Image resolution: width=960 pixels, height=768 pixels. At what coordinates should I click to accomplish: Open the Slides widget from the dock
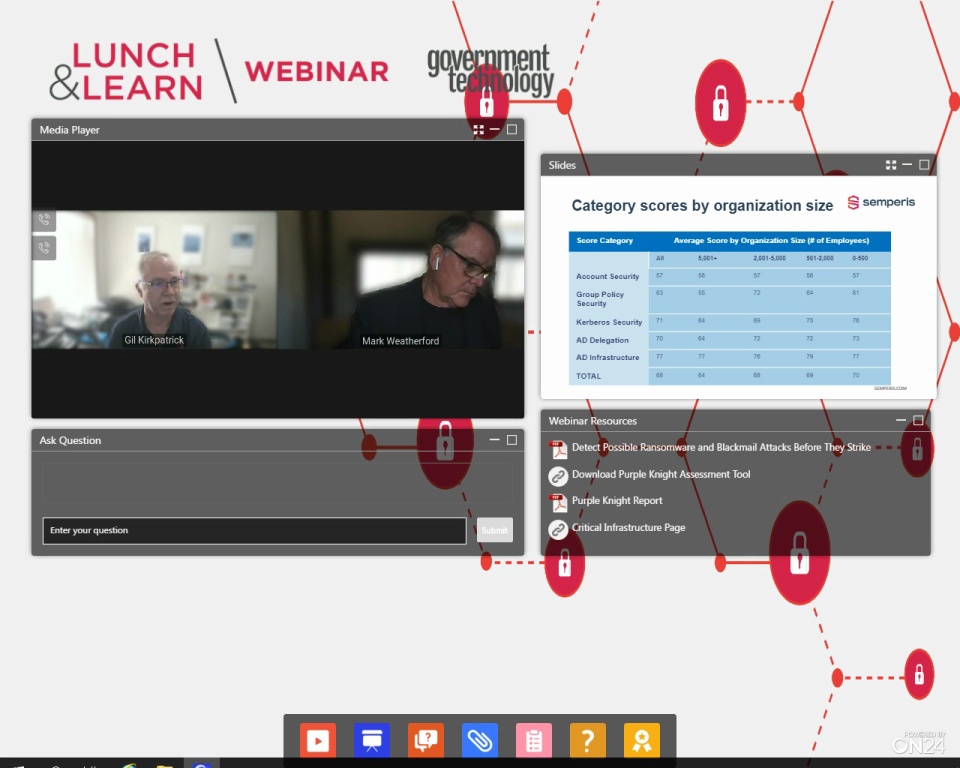[x=372, y=740]
